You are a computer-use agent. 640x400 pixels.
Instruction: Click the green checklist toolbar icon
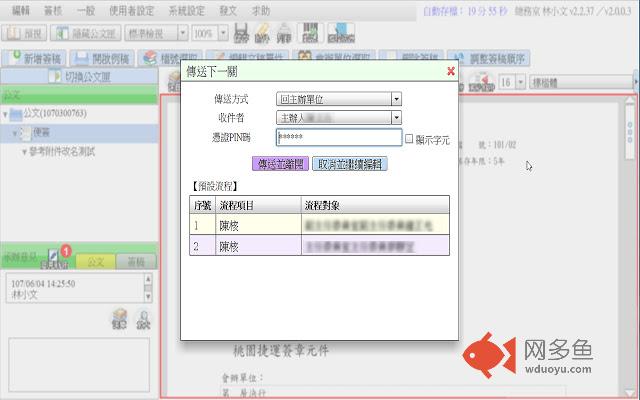coord(310,33)
